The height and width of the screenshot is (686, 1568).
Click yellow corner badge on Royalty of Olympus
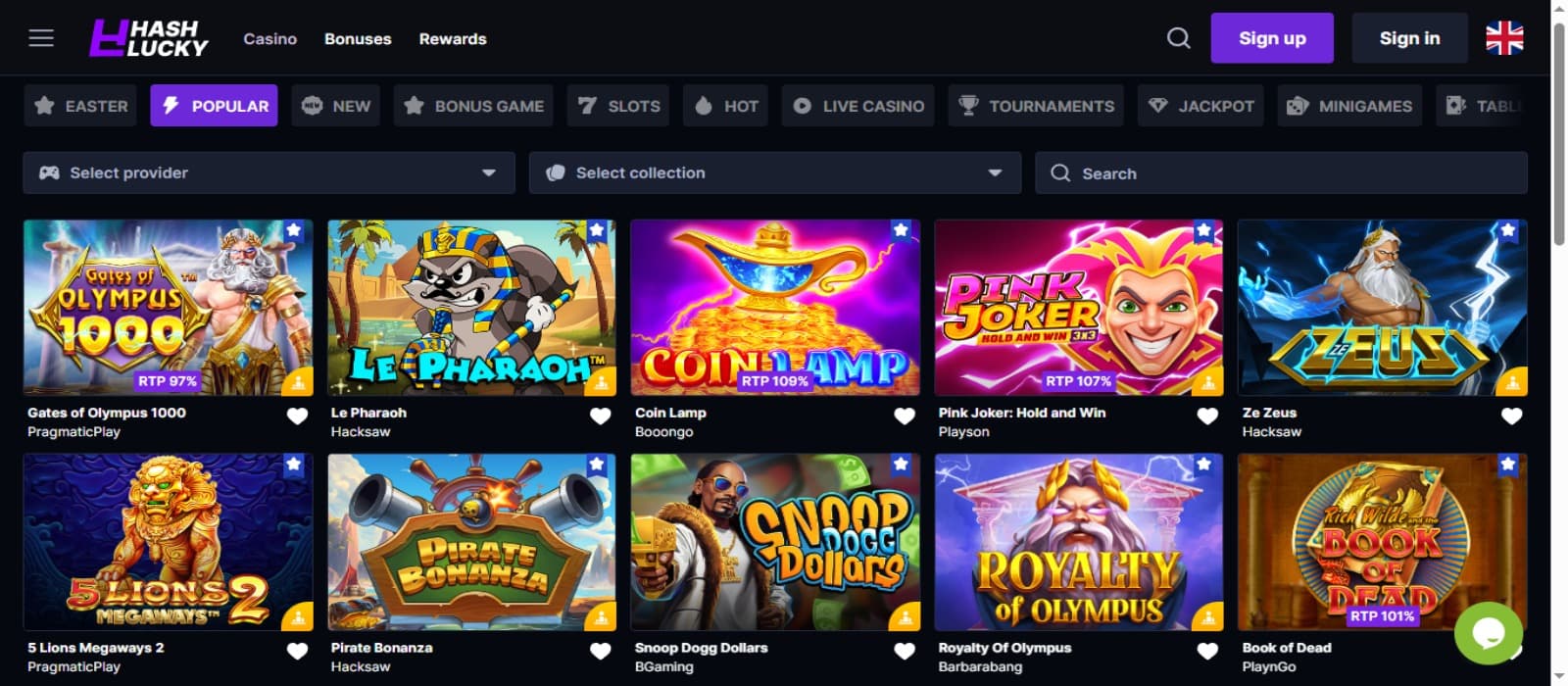tap(1209, 617)
